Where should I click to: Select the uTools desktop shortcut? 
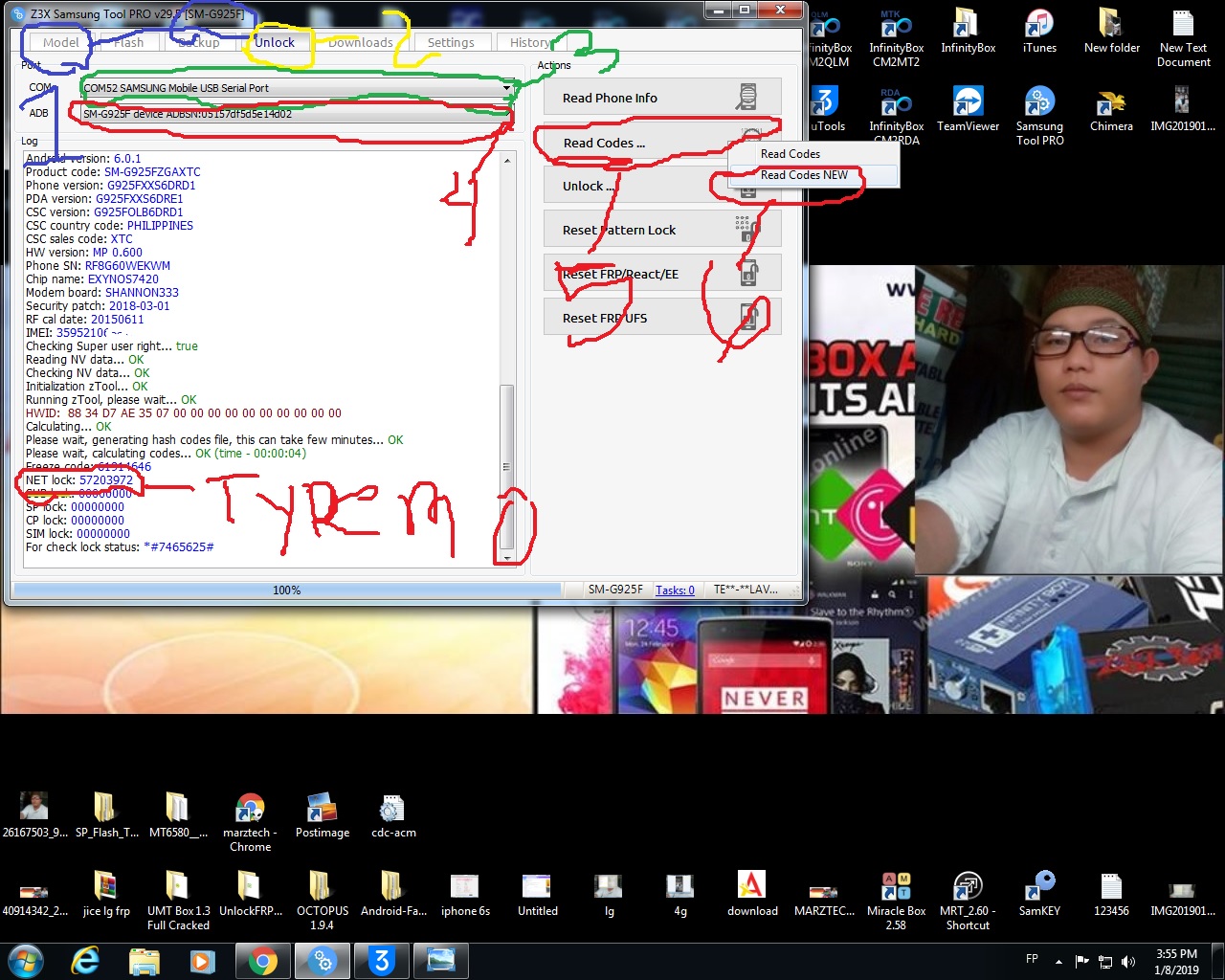coord(827,109)
